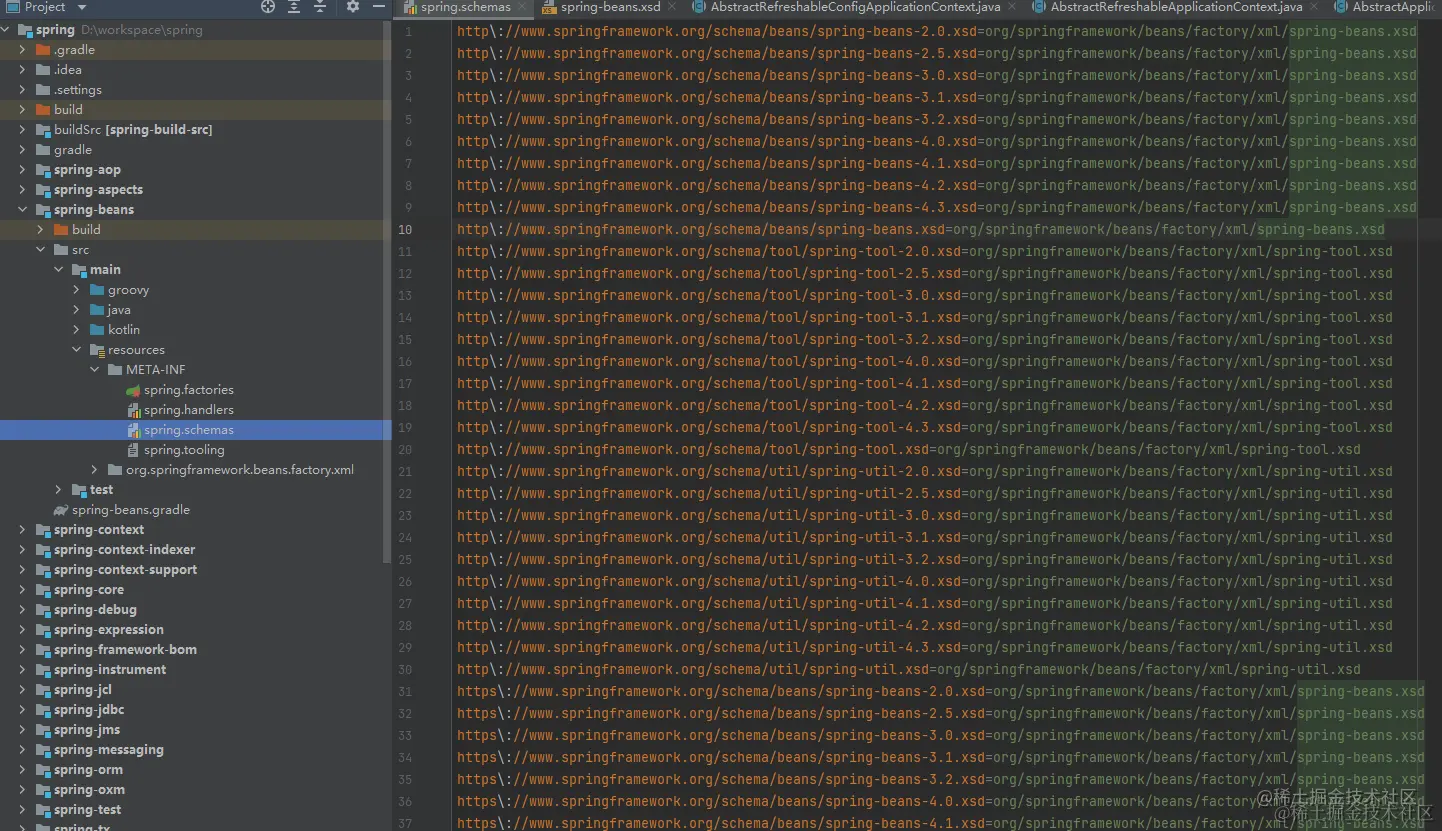1442x831 pixels.
Task: Open the AbstractRefreshableConfigApplicationContext.java tab
Action: point(855,7)
